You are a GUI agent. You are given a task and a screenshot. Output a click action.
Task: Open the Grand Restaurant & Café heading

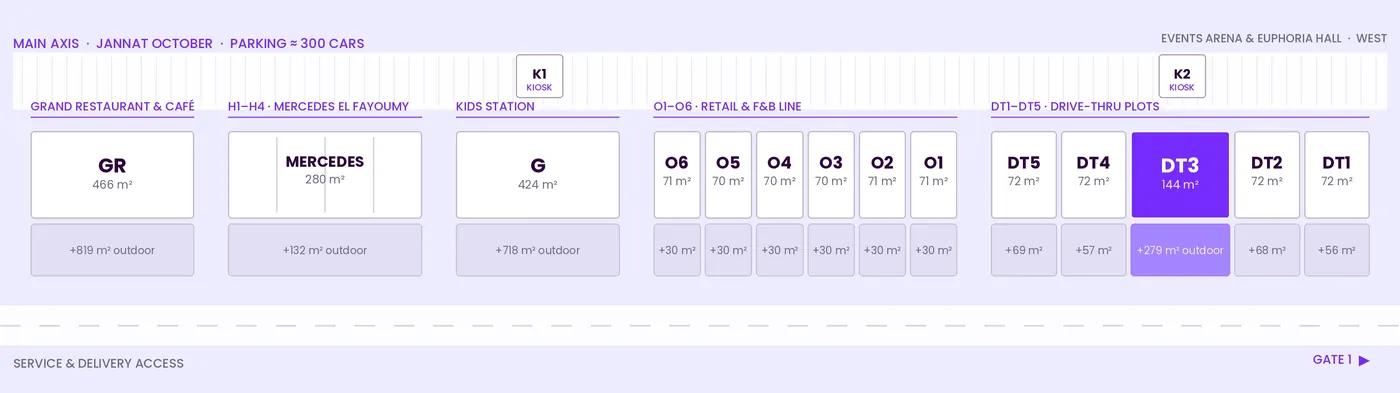click(112, 106)
